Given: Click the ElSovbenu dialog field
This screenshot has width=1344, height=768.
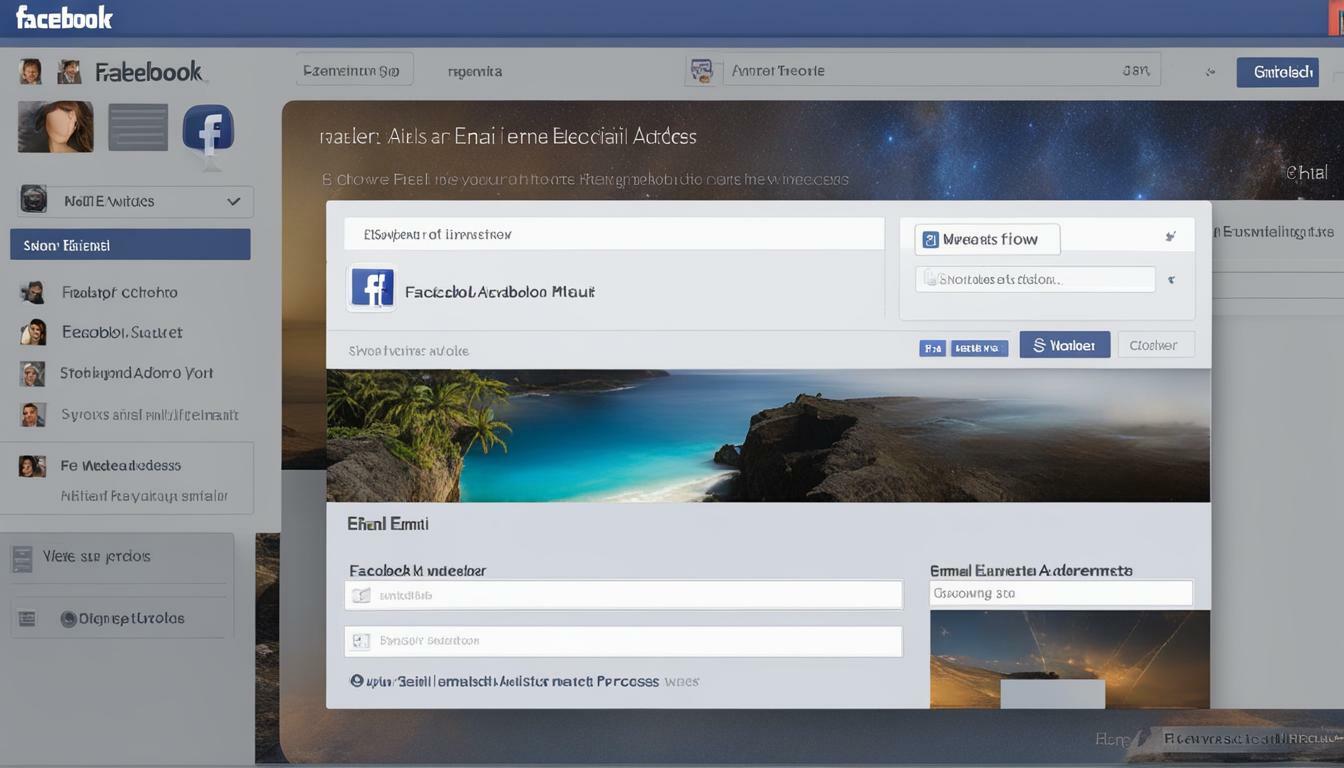Looking at the screenshot, I should tap(614, 234).
